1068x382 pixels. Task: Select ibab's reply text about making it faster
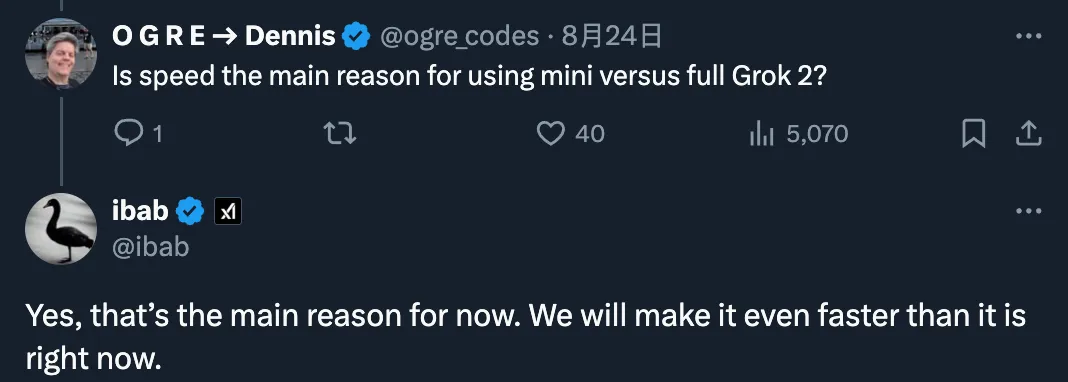click(525, 337)
